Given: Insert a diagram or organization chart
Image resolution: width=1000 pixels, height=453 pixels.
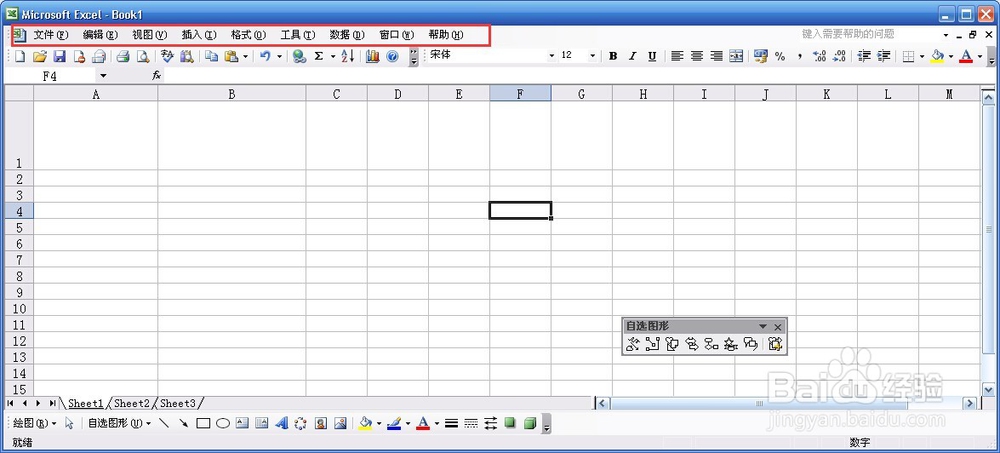Looking at the screenshot, I should (301, 423).
